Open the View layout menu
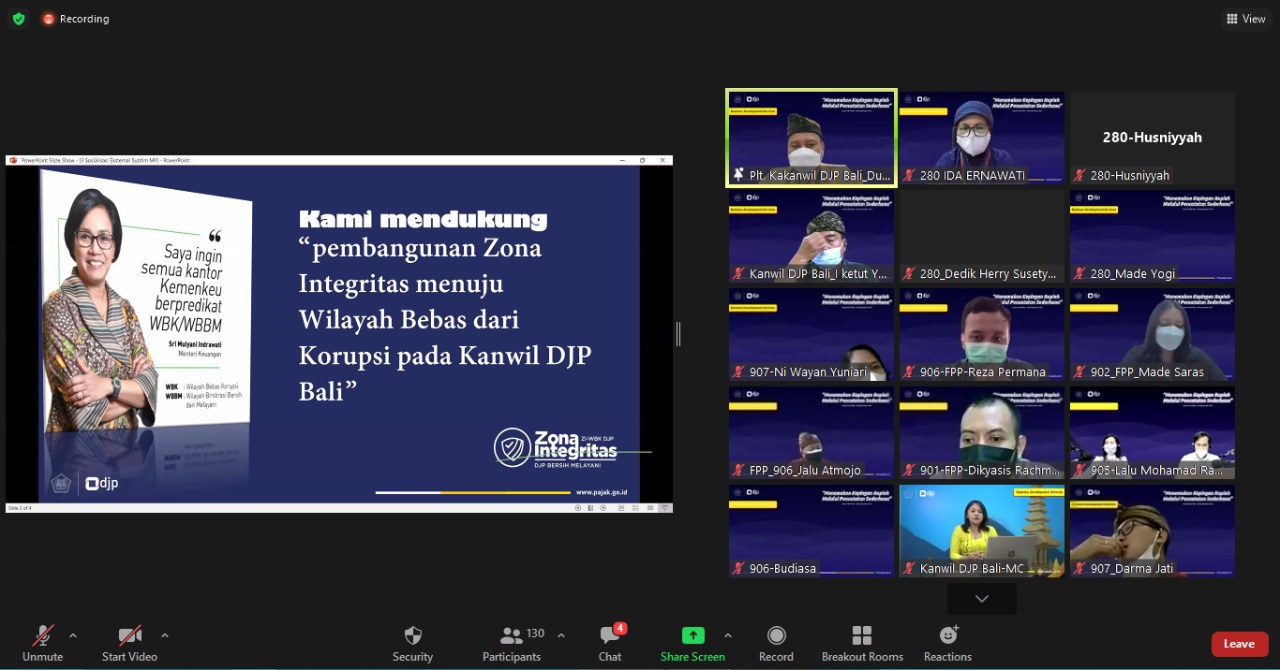The width and height of the screenshot is (1280, 670). click(x=1245, y=18)
